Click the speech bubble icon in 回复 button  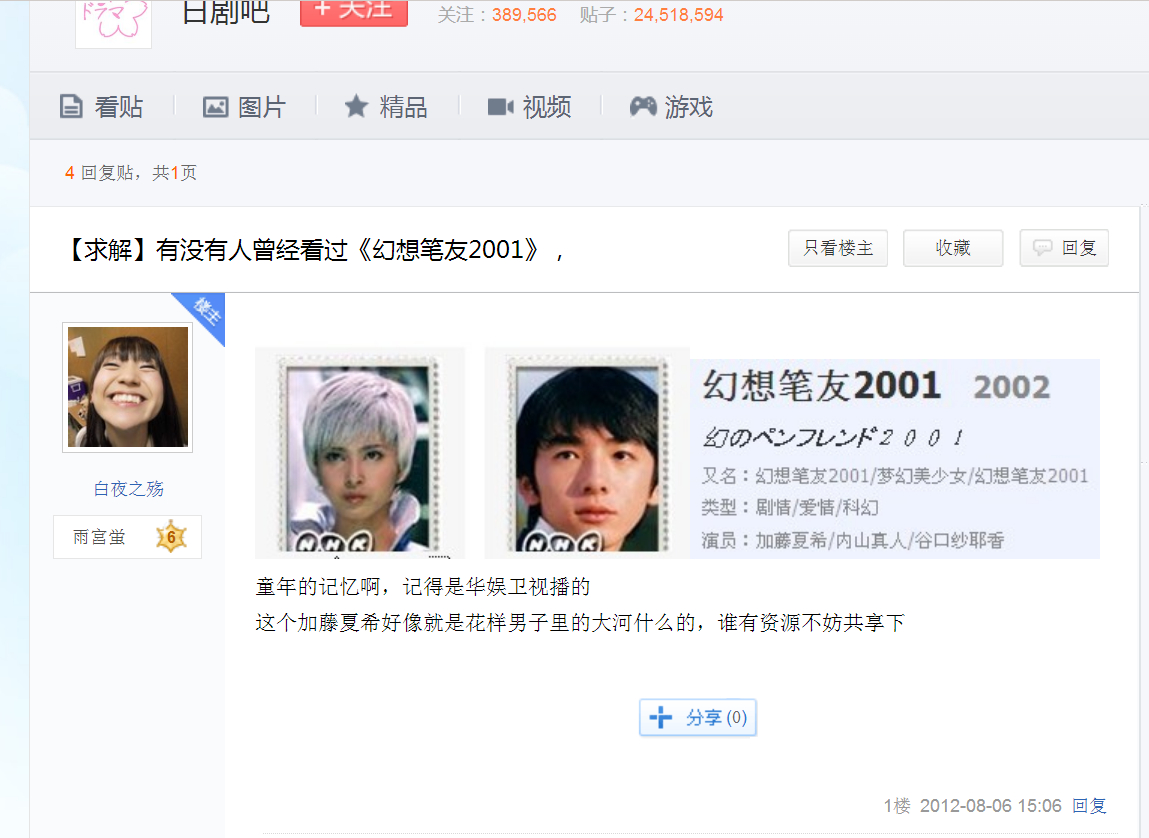pos(1042,248)
